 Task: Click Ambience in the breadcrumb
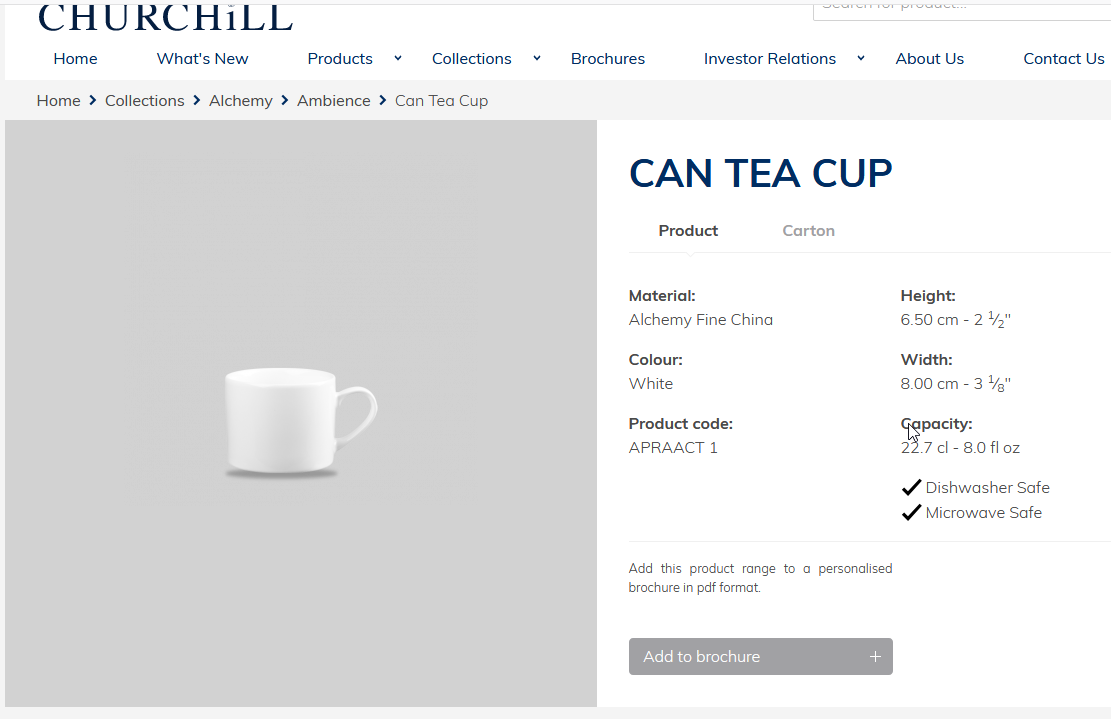[334, 101]
